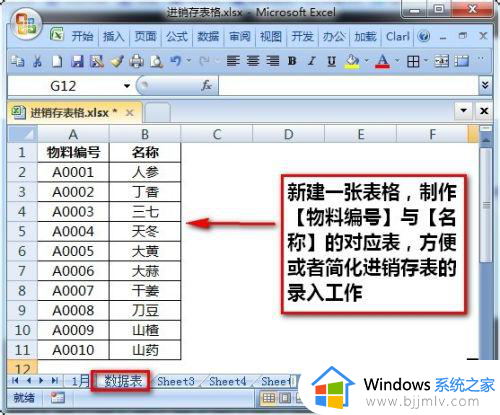
Task: Click the Copy icon in the toolbar
Action: pyautogui.click(x=17, y=61)
